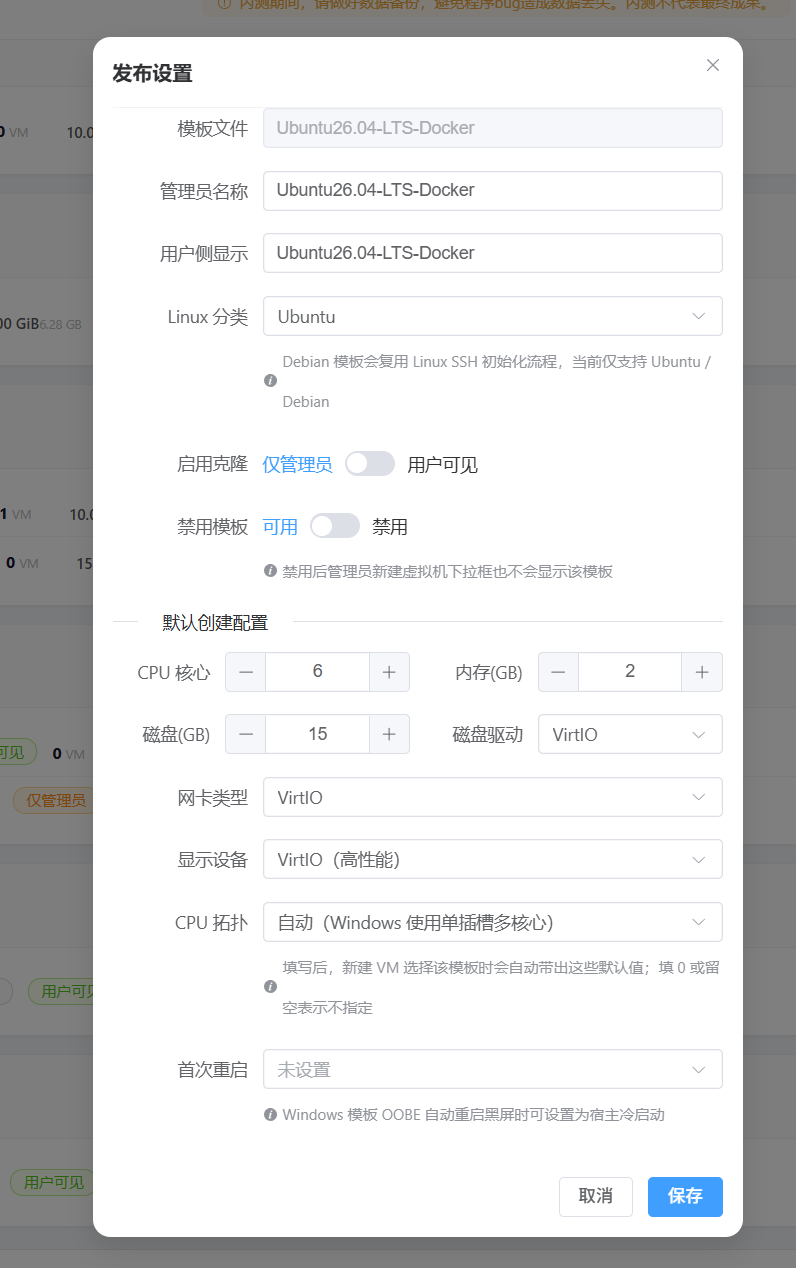Select 可用 label for template status

[280, 527]
